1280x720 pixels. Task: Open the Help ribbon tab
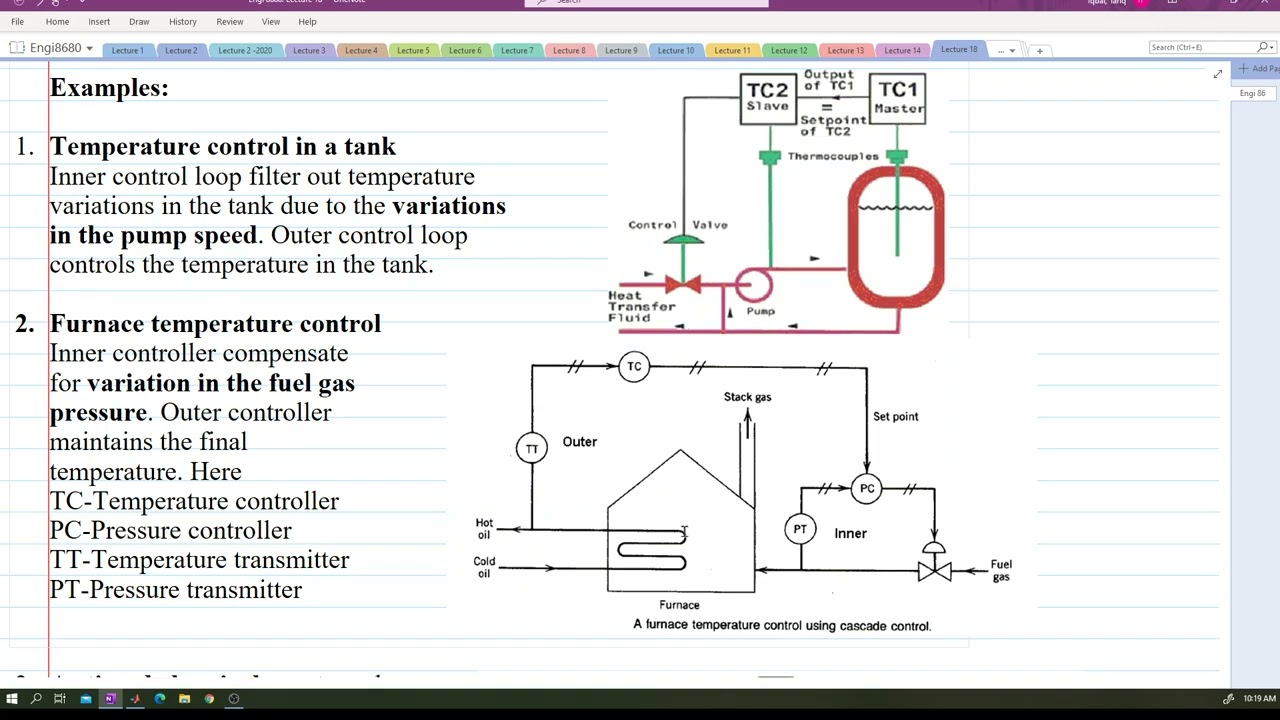(x=307, y=21)
